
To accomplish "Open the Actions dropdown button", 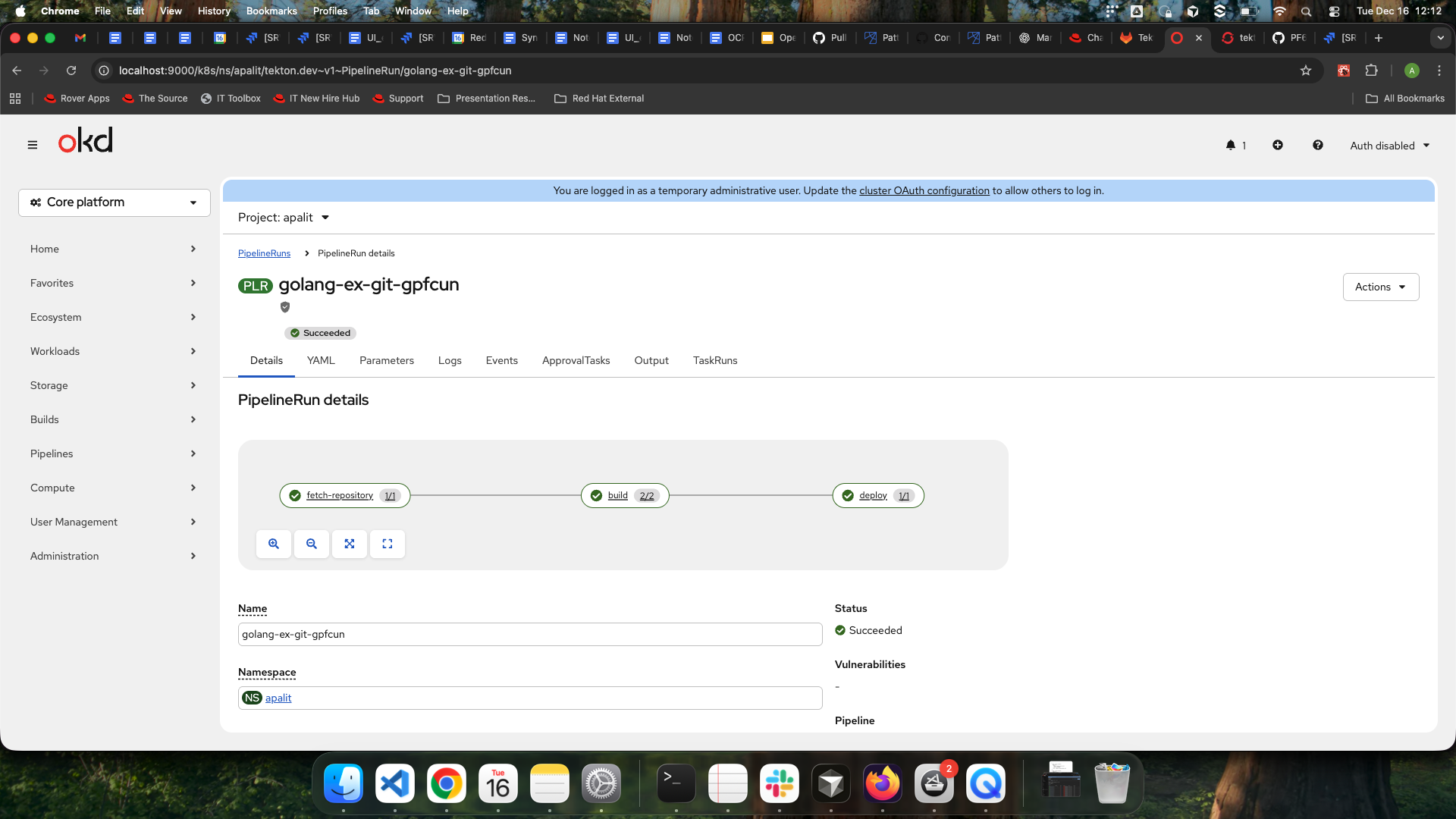I will point(1380,287).
